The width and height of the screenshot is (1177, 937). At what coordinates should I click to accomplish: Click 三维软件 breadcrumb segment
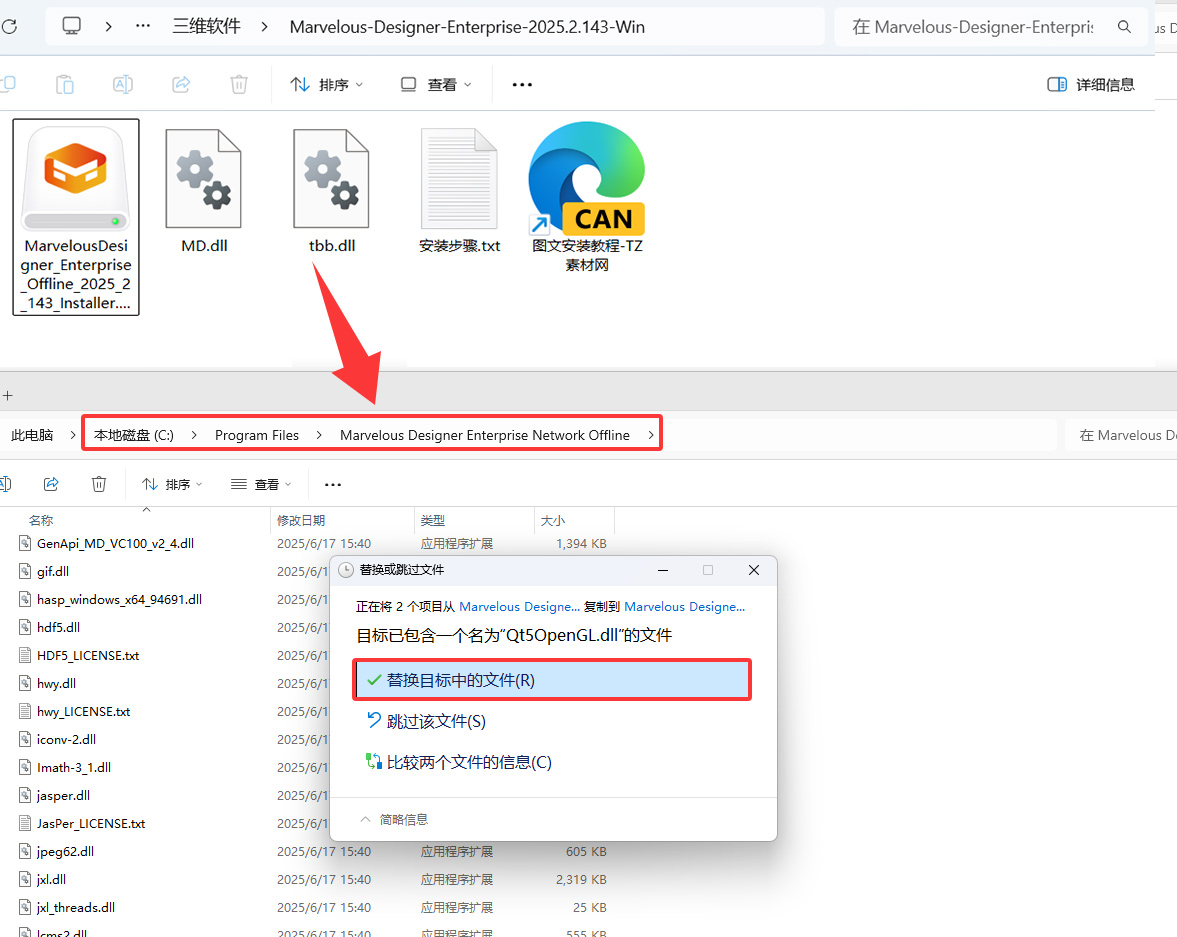point(206,26)
